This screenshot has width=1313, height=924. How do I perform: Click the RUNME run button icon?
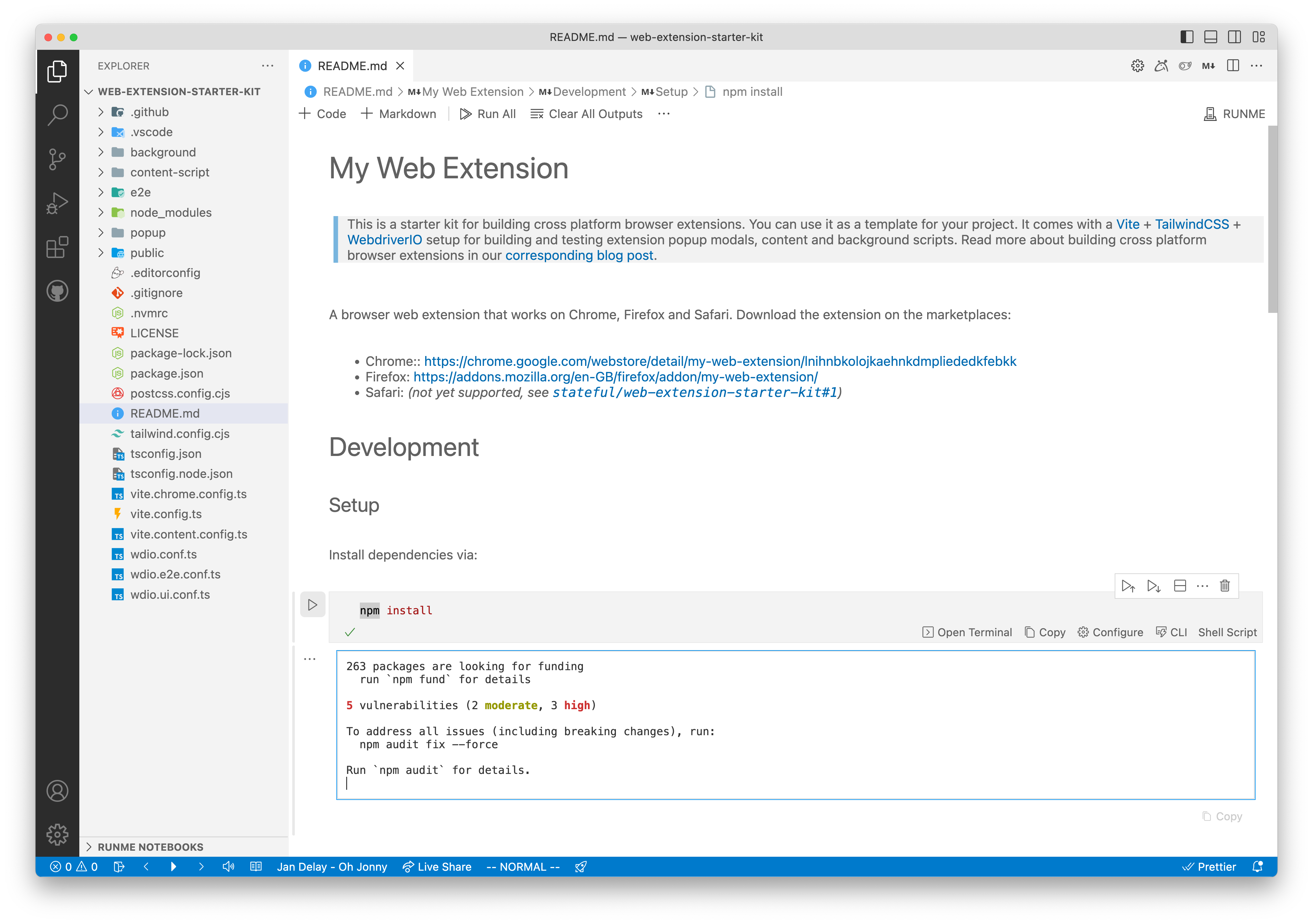tap(1209, 113)
